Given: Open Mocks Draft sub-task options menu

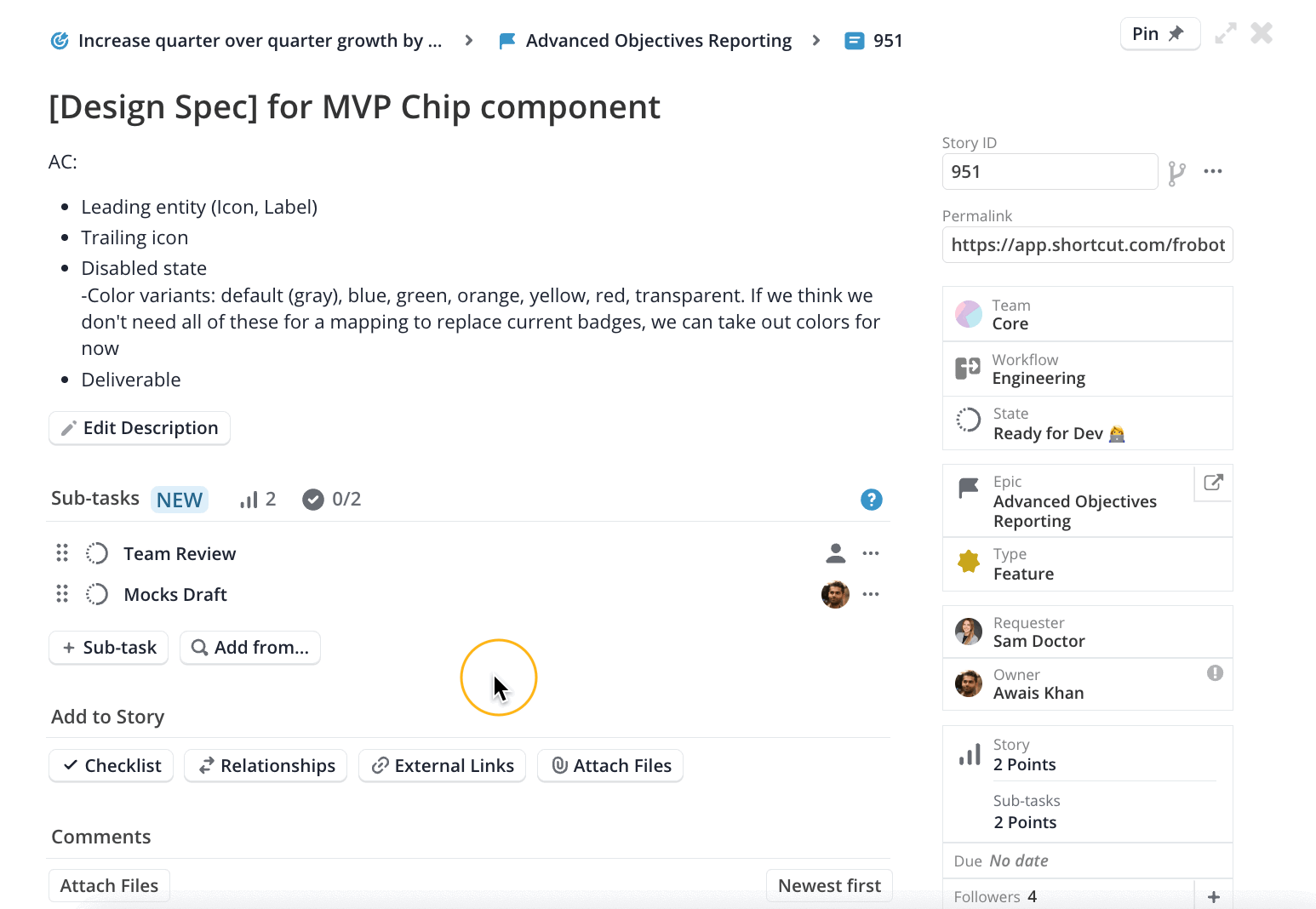Looking at the screenshot, I should click(870, 594).
